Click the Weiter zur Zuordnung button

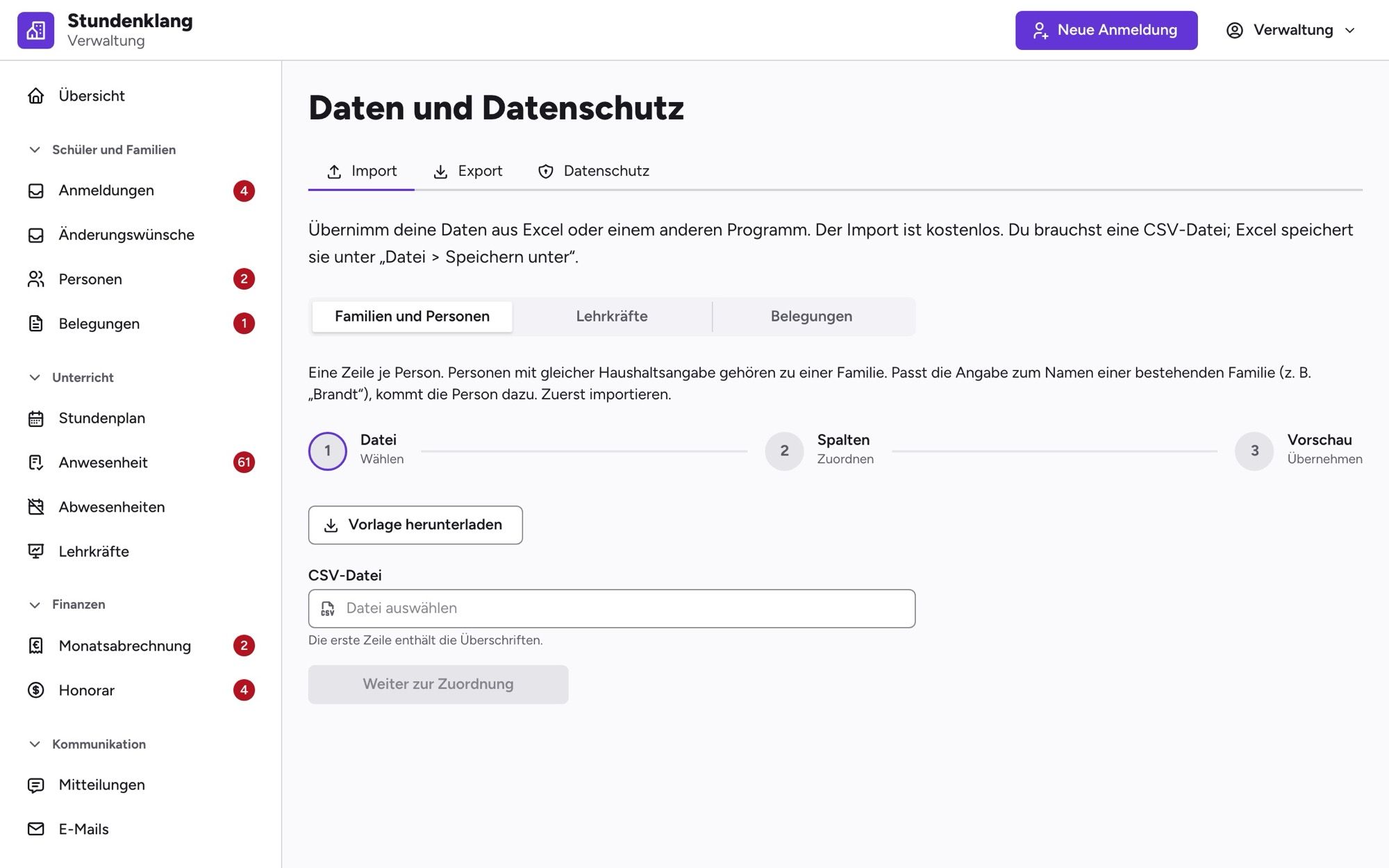(438, 685)
